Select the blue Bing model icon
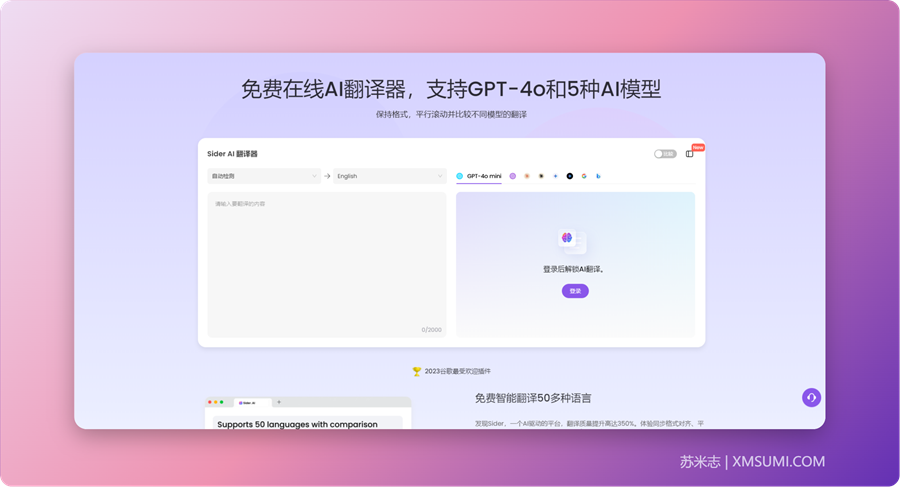The image size is (900, 487). coord(598,176)
